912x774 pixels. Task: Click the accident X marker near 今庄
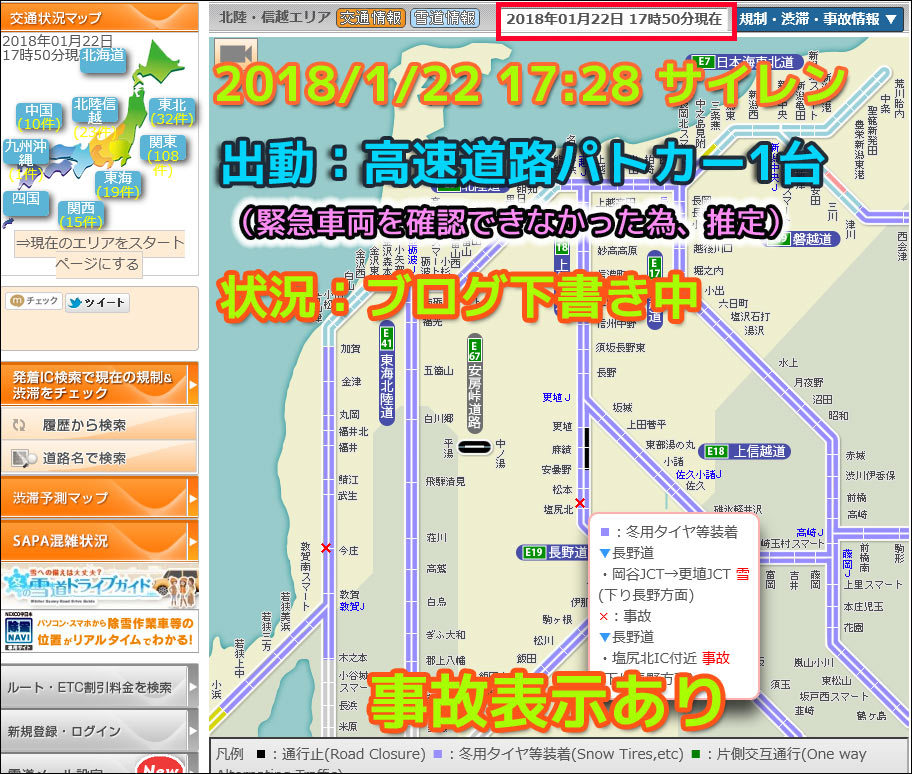tap(326, 548)
